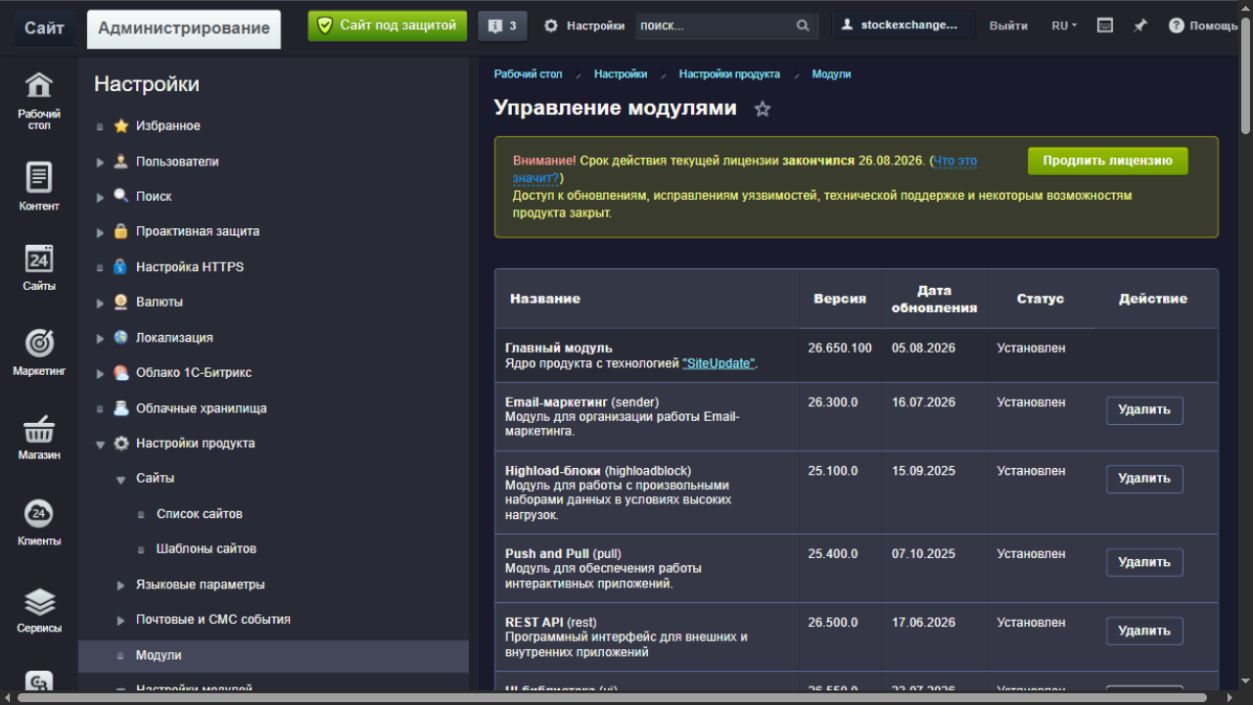Click the Помощь question mark icon
Image resolution: width=1253 pixels, height=705 pixels.
tap(1176, 26)
